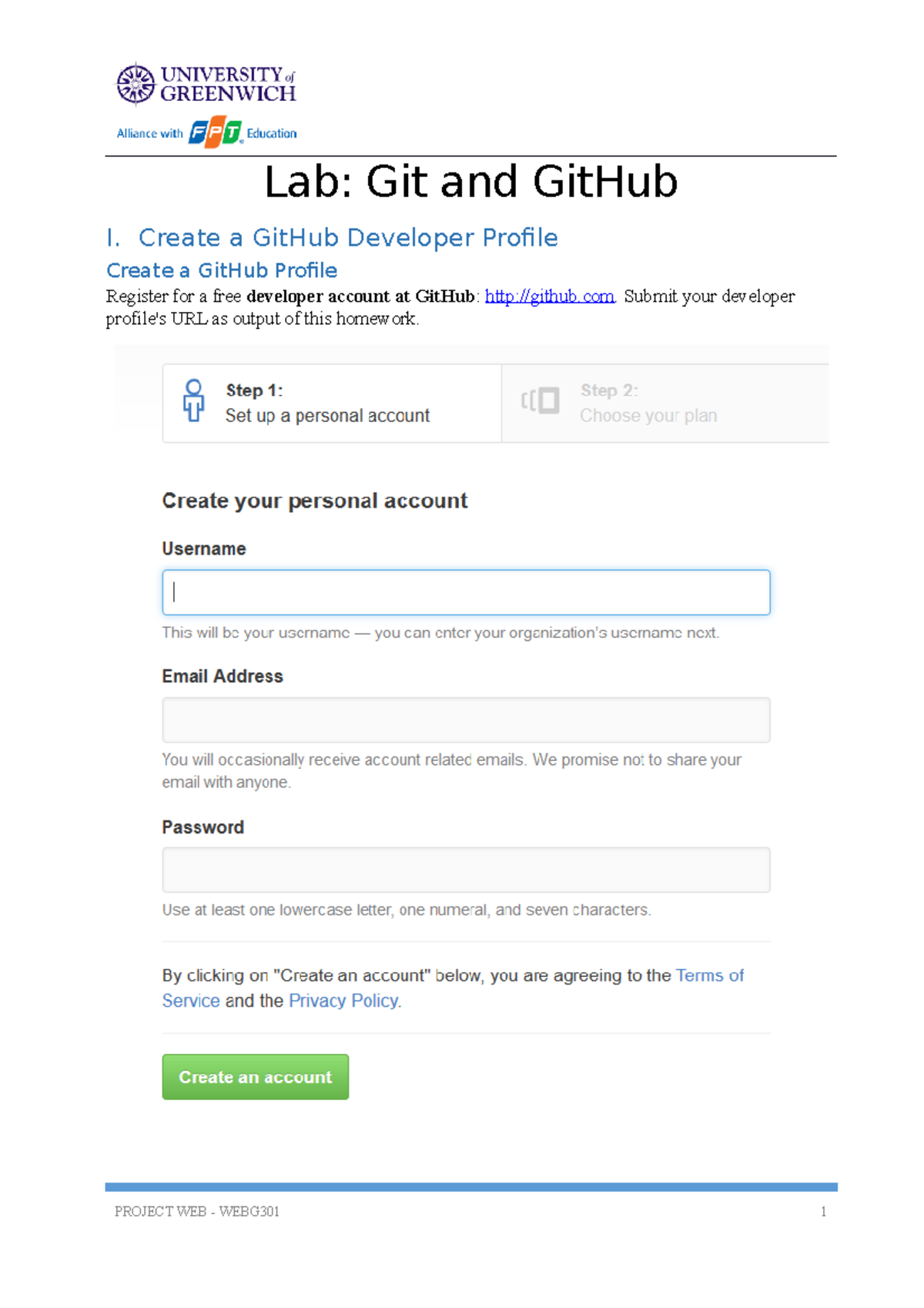Click the University of Greenwich logo
The image size is (924, 1308).
click(x=206, y=85)
